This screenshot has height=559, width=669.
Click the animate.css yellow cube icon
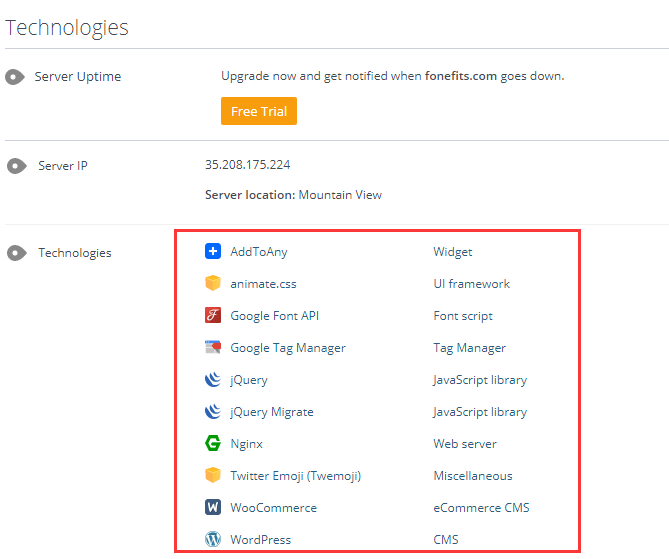(212, 284)
